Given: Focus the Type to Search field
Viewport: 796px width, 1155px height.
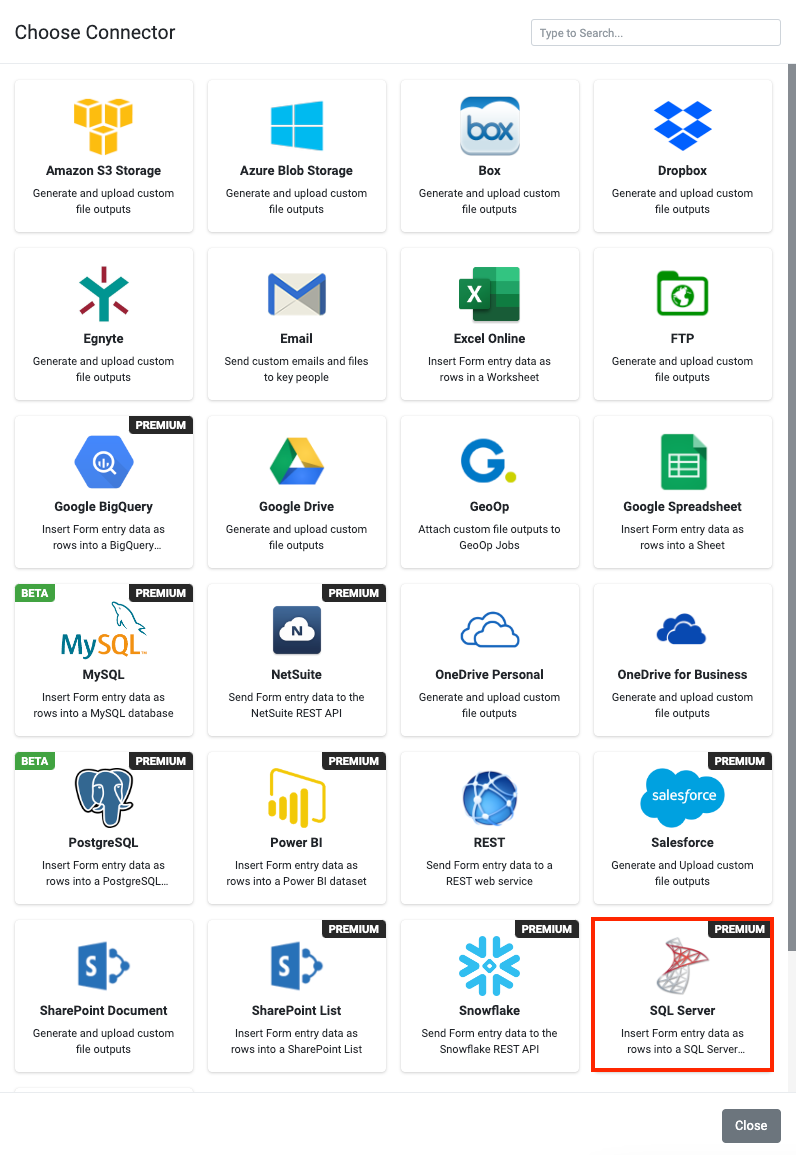Looking at the screenshot, I should [656, 32].
